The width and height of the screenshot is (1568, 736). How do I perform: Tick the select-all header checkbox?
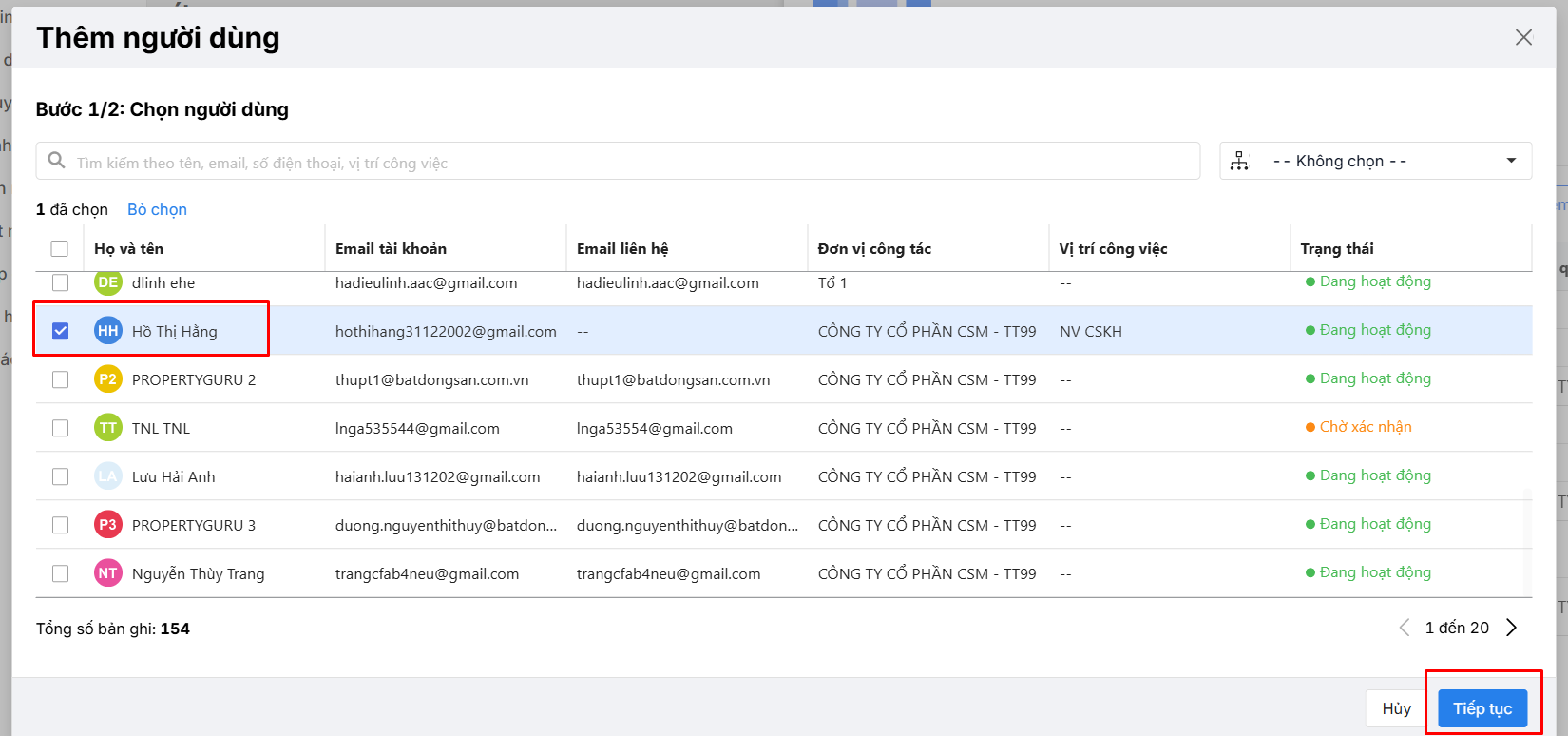click(60, 249)
